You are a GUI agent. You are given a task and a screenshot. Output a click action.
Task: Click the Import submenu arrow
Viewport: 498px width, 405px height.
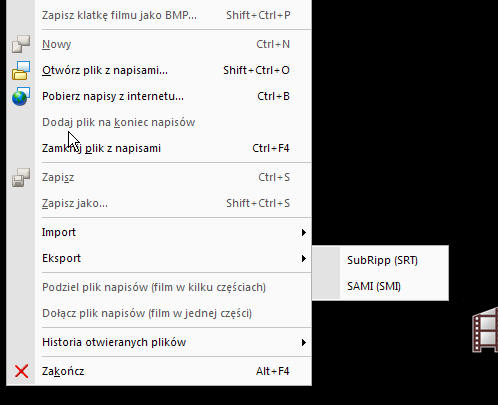tap(304, 232)
